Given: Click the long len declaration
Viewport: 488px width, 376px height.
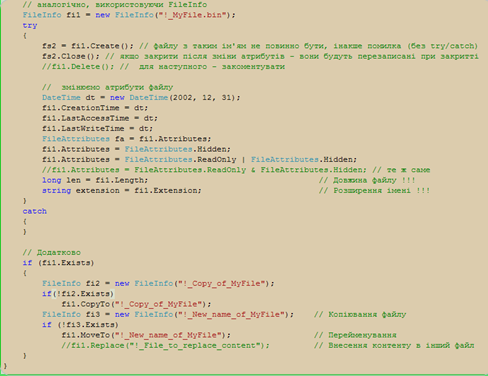Looking at the screenshot, I should click(95, 180).
